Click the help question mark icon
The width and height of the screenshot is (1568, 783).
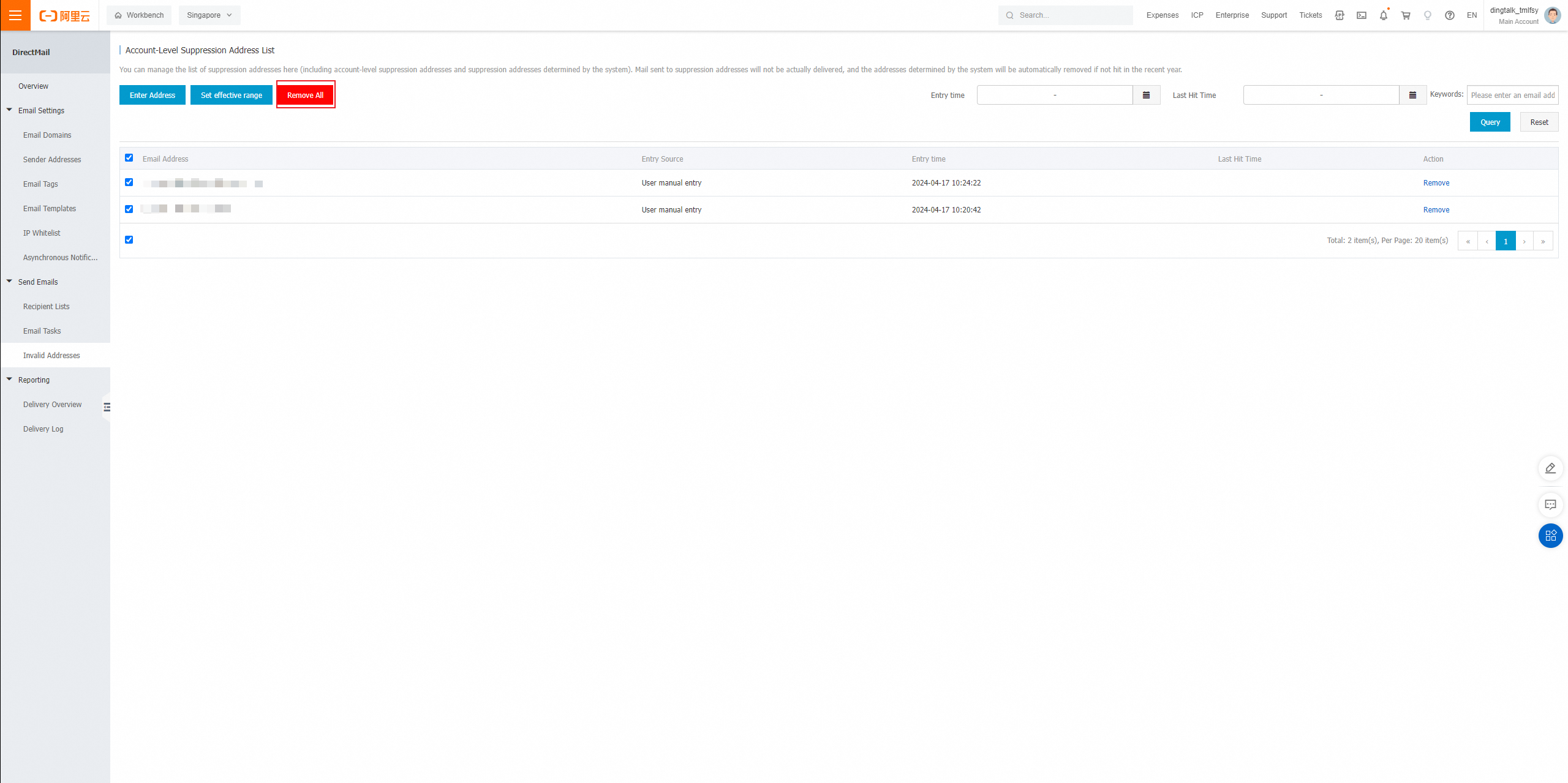[x=1449, y=15]
